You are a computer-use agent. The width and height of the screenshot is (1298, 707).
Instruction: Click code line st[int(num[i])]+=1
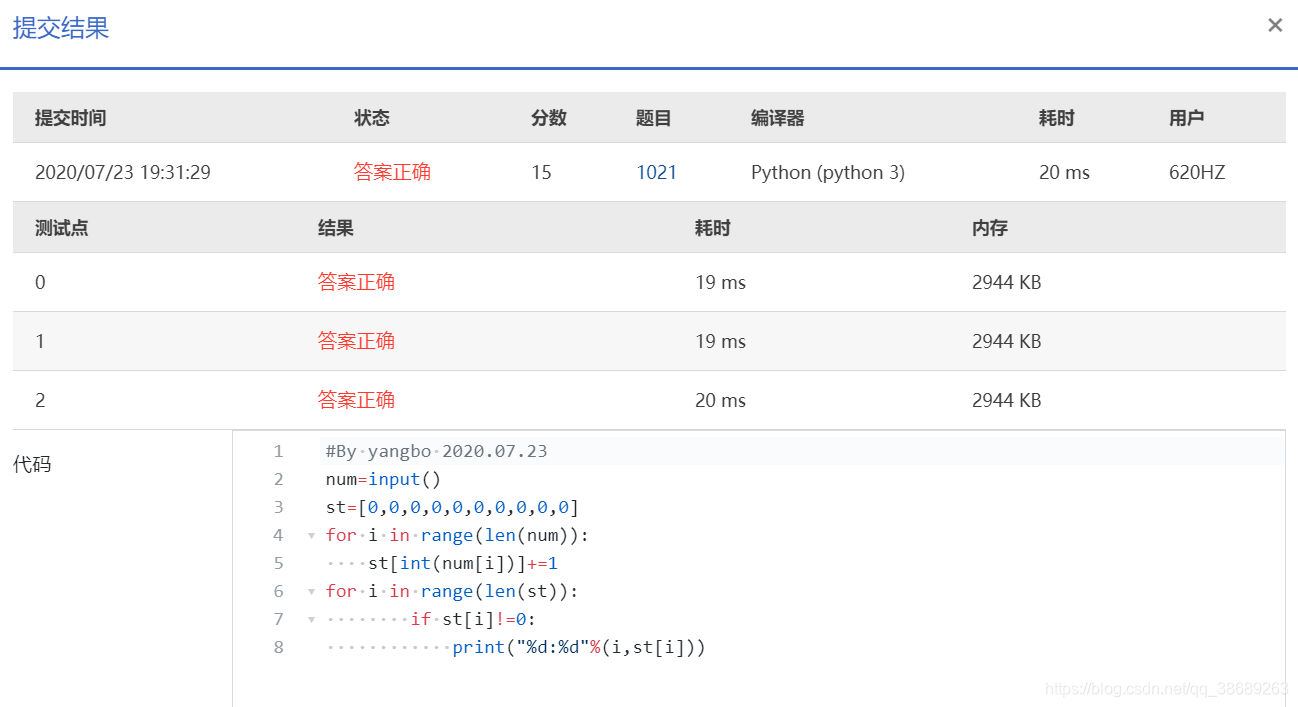point(463,563)
